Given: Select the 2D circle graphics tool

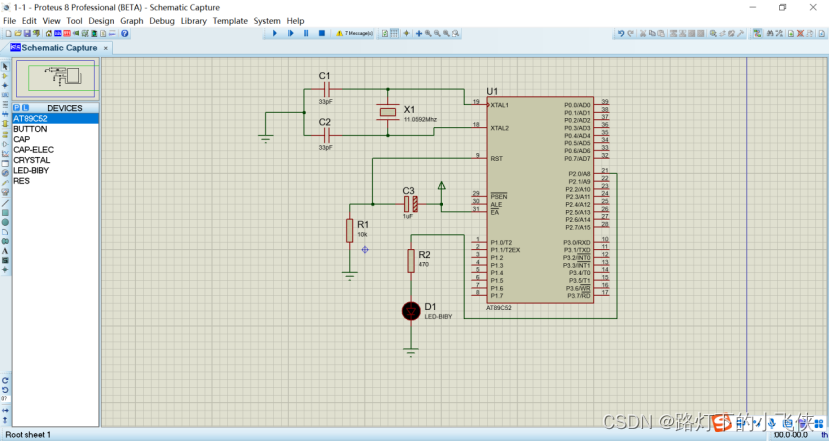Looking at the screenshot, I should pos(5,222).
